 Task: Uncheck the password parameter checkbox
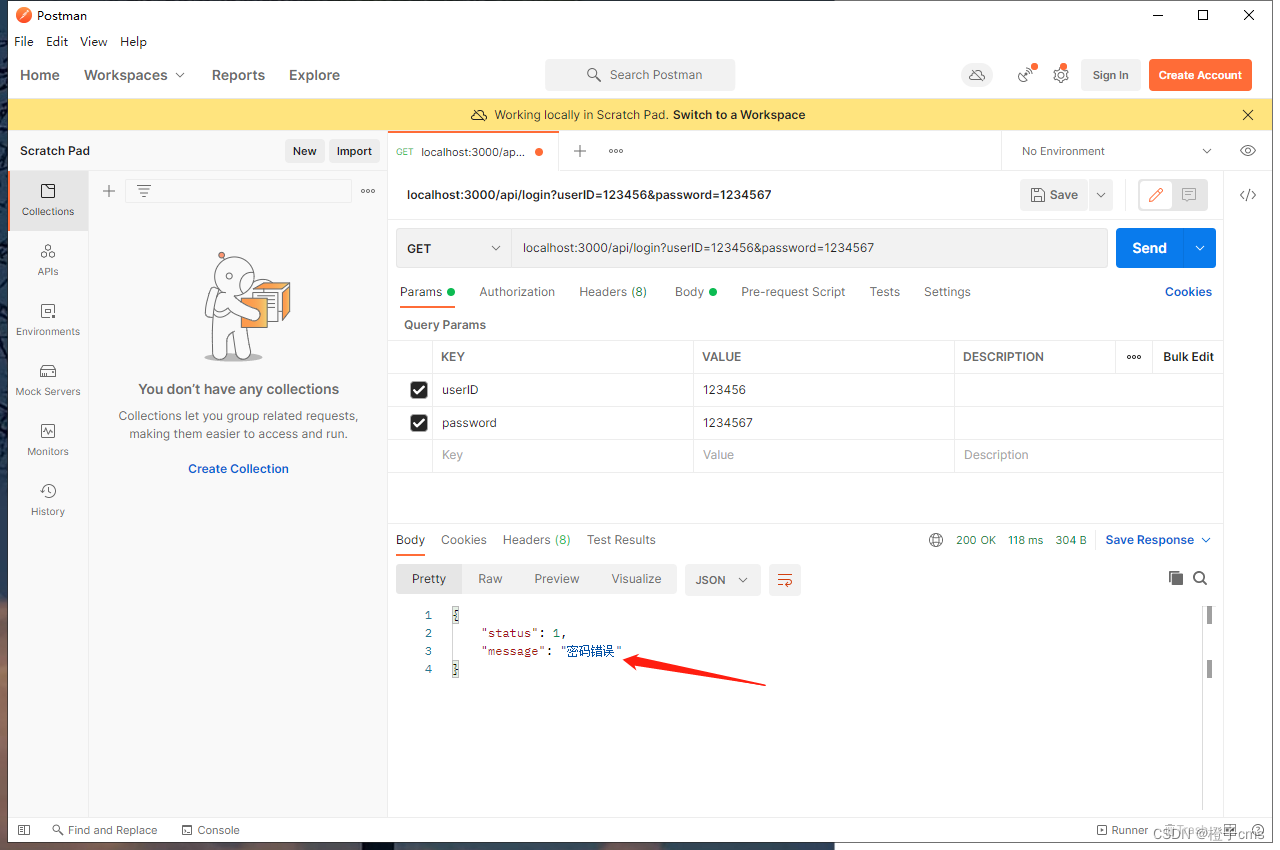419,423
